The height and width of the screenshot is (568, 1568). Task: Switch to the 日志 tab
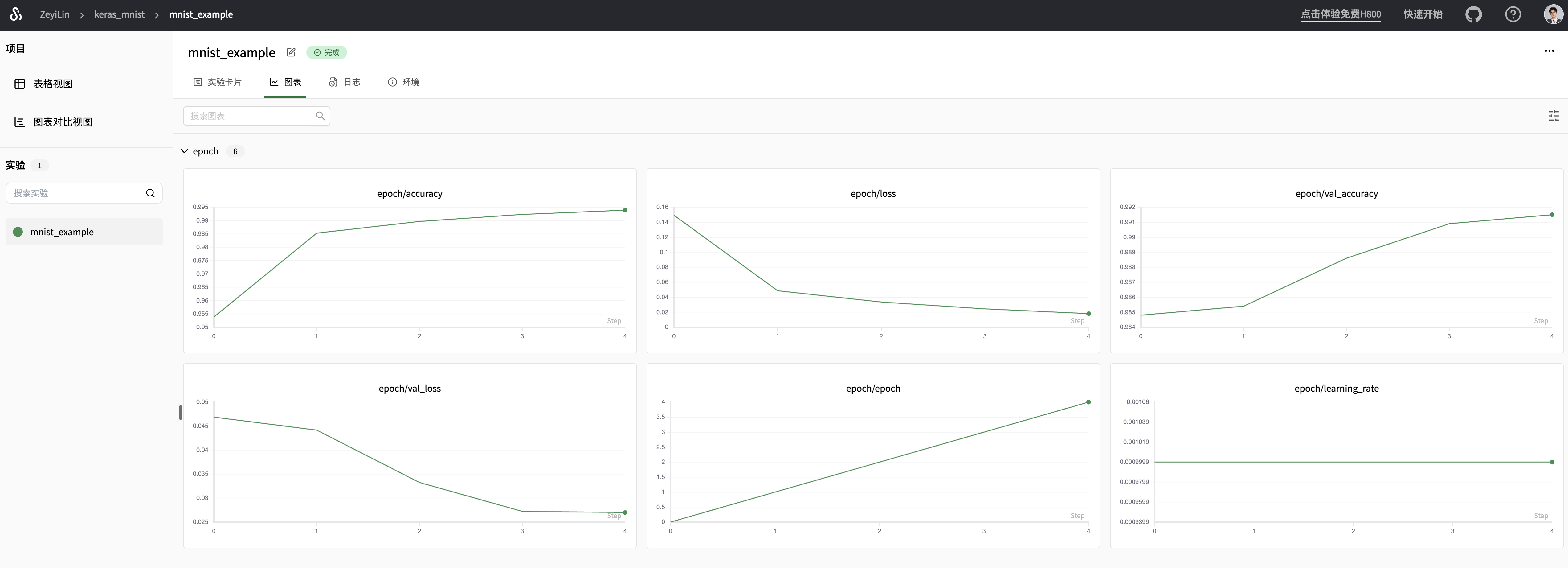(345, 82)
